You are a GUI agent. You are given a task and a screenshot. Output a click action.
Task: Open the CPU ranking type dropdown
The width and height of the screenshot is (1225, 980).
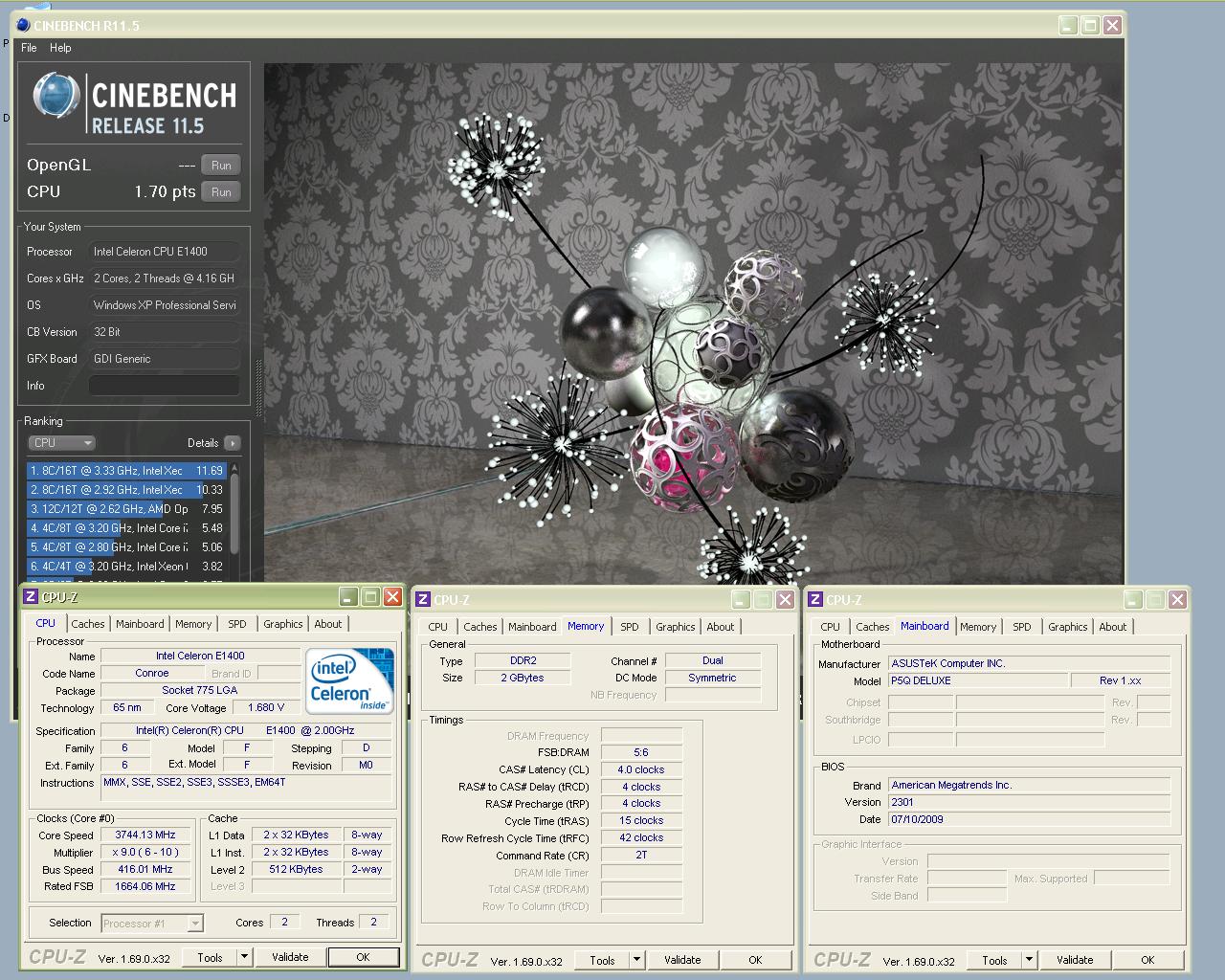click(x=62, y=443)
